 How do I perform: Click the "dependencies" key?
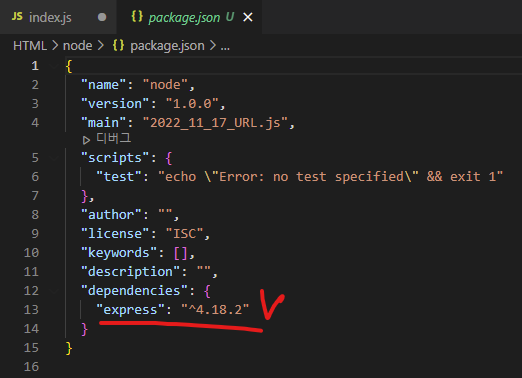134,290
